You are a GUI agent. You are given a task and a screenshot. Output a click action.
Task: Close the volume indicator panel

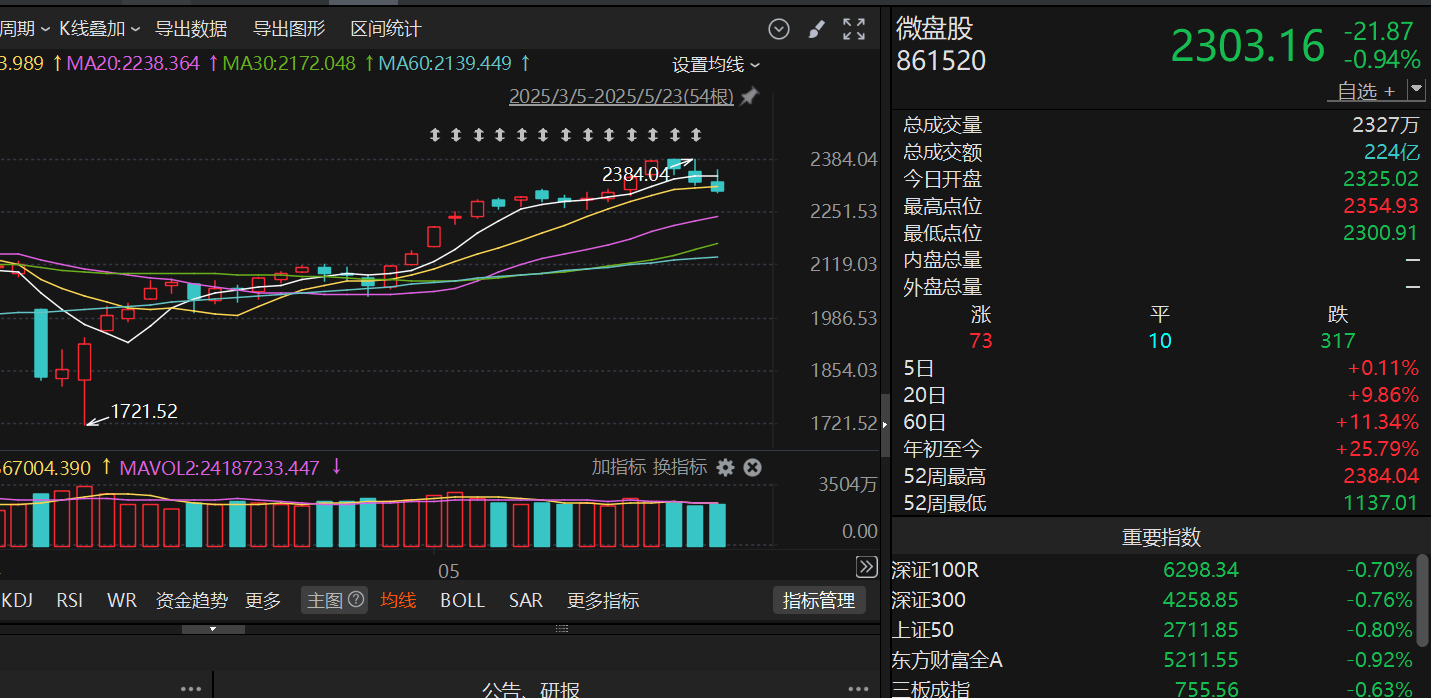tap(753, 468)
